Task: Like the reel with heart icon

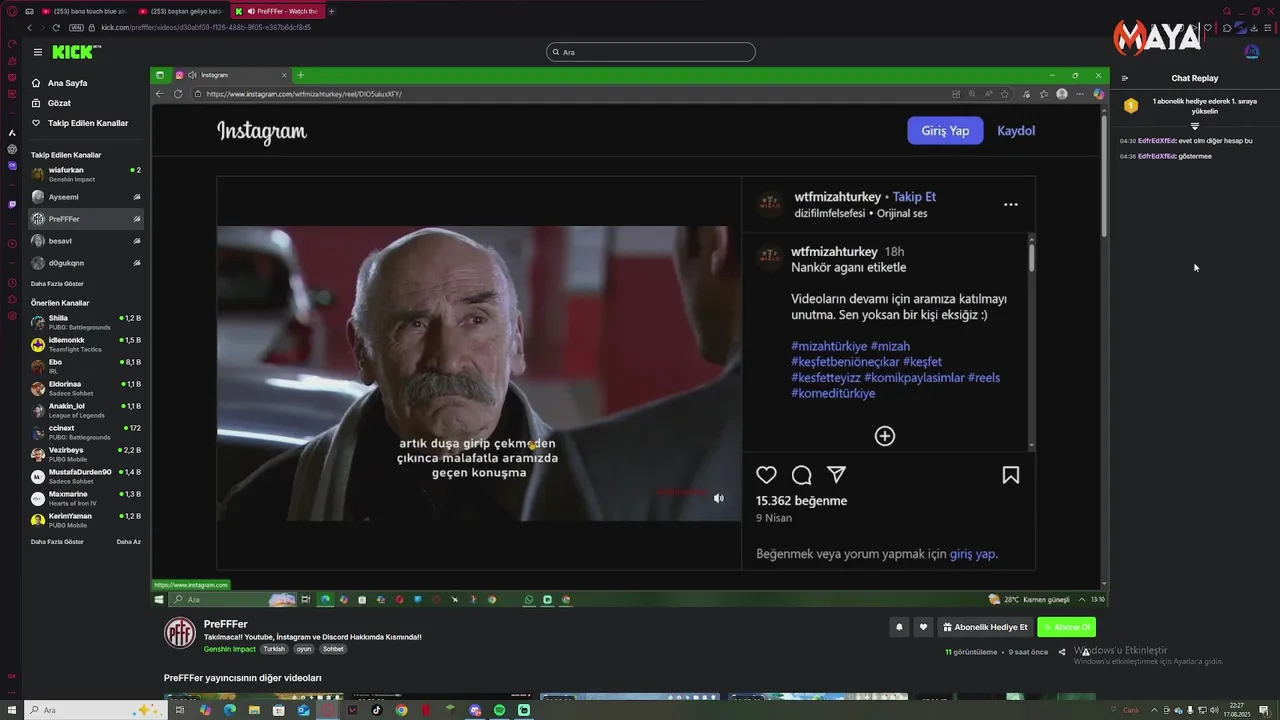Action: point(766,475)
